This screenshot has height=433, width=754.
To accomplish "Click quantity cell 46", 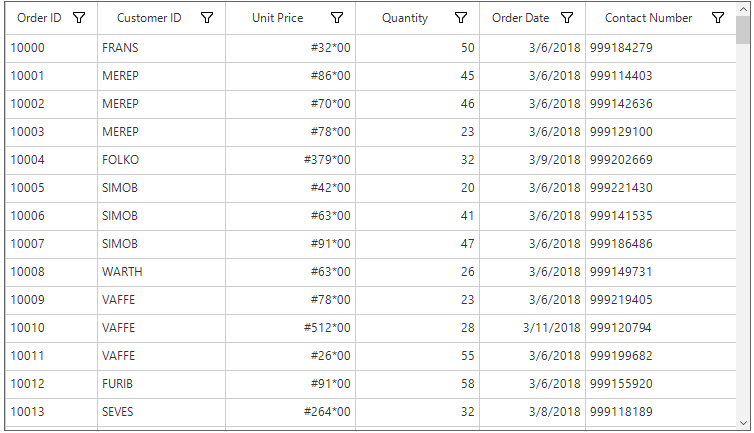I will pyautogui.click(x=417, y=104).
